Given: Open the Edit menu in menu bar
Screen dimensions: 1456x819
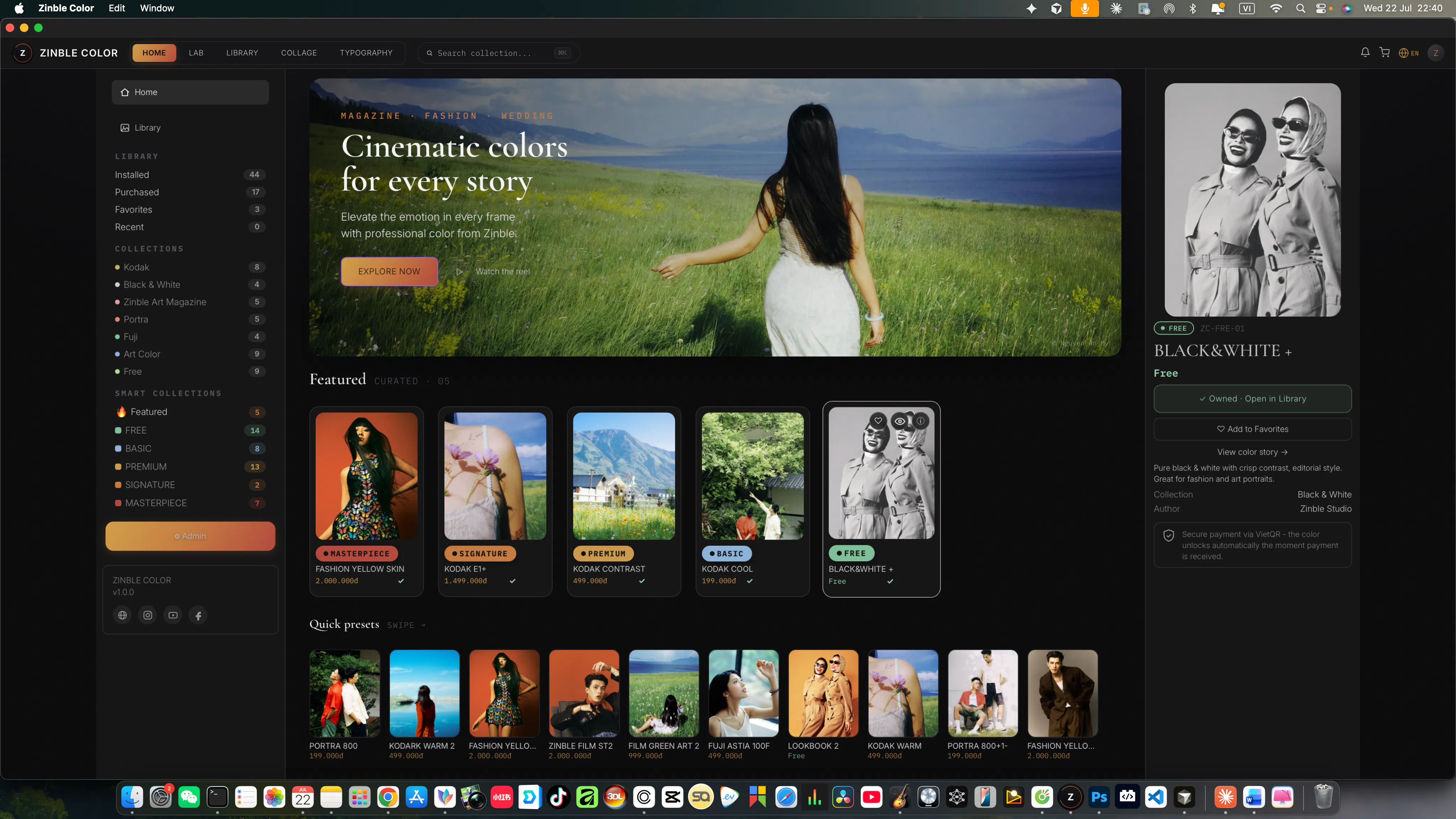Looking at the screenshot, I should point(117,8).
